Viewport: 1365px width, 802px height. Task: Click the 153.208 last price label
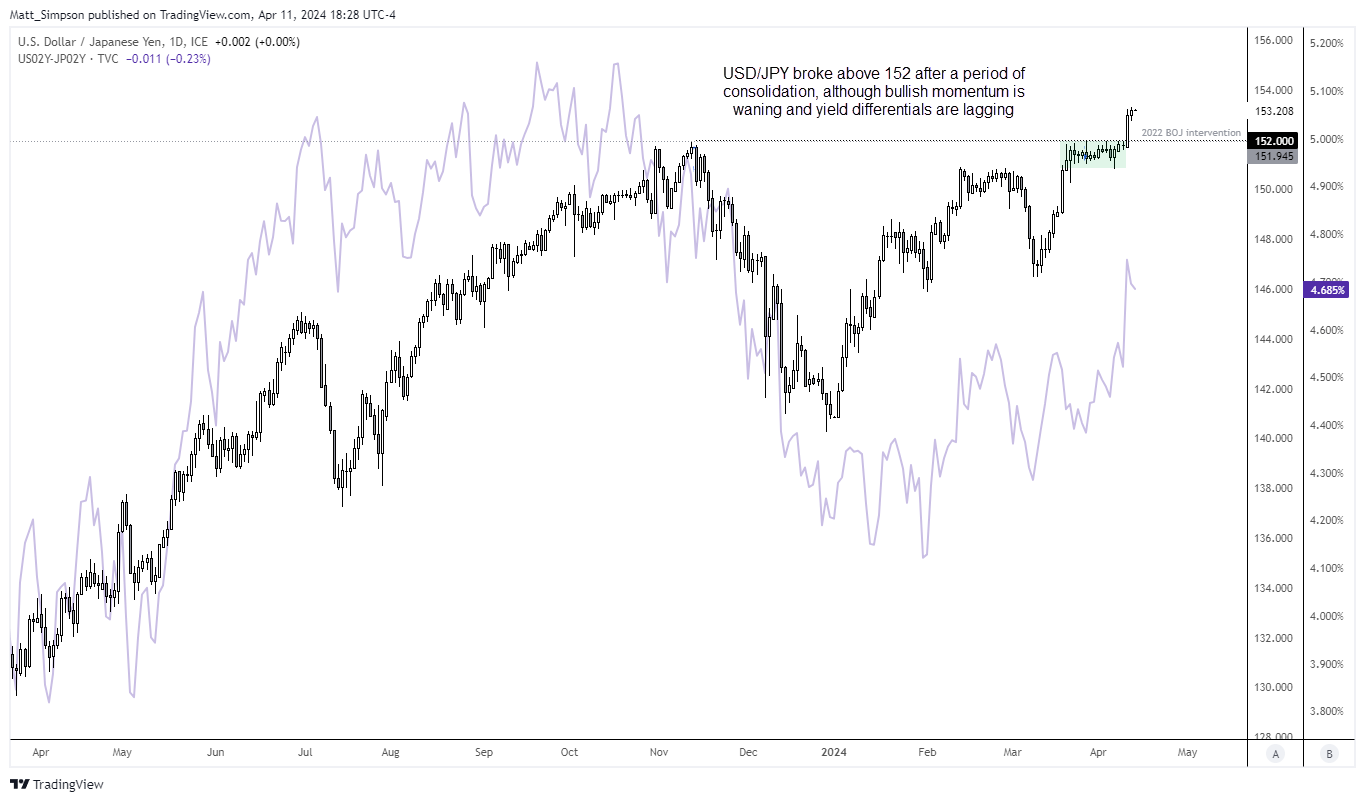pyautogui.click(x=1273, y=111)
